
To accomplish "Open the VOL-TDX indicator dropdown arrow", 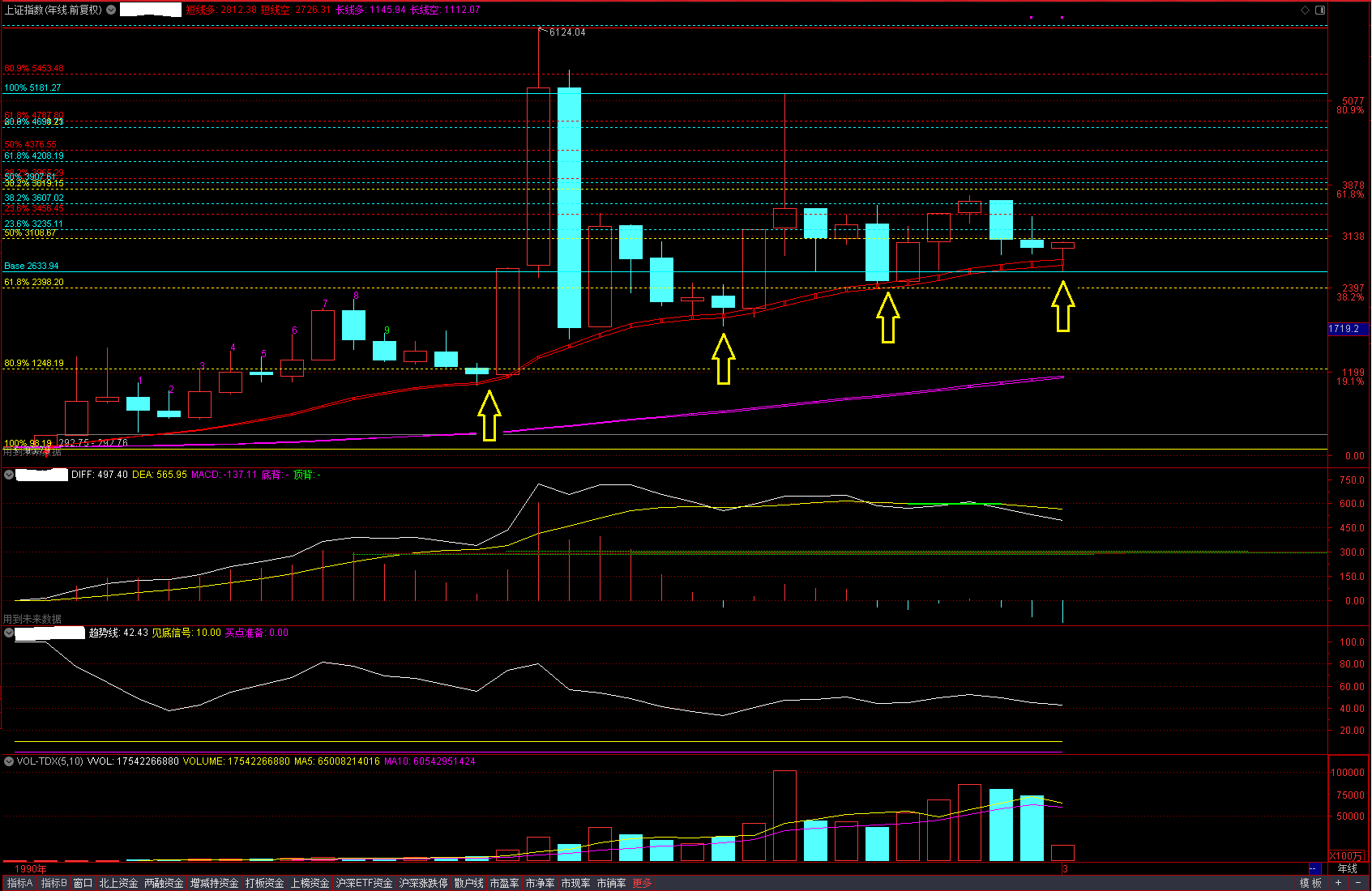I will (x=9, y=761).
